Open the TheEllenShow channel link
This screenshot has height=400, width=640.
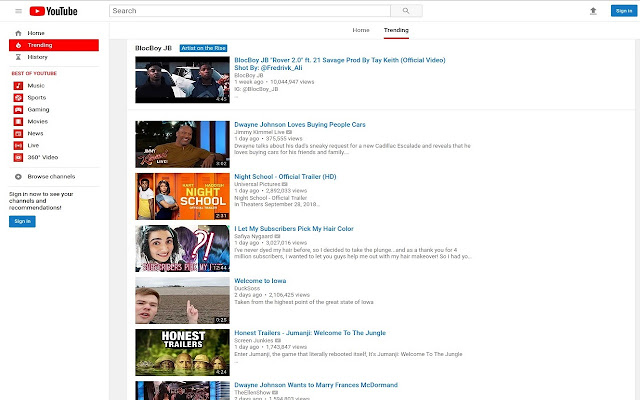click(x=253, y=392)
